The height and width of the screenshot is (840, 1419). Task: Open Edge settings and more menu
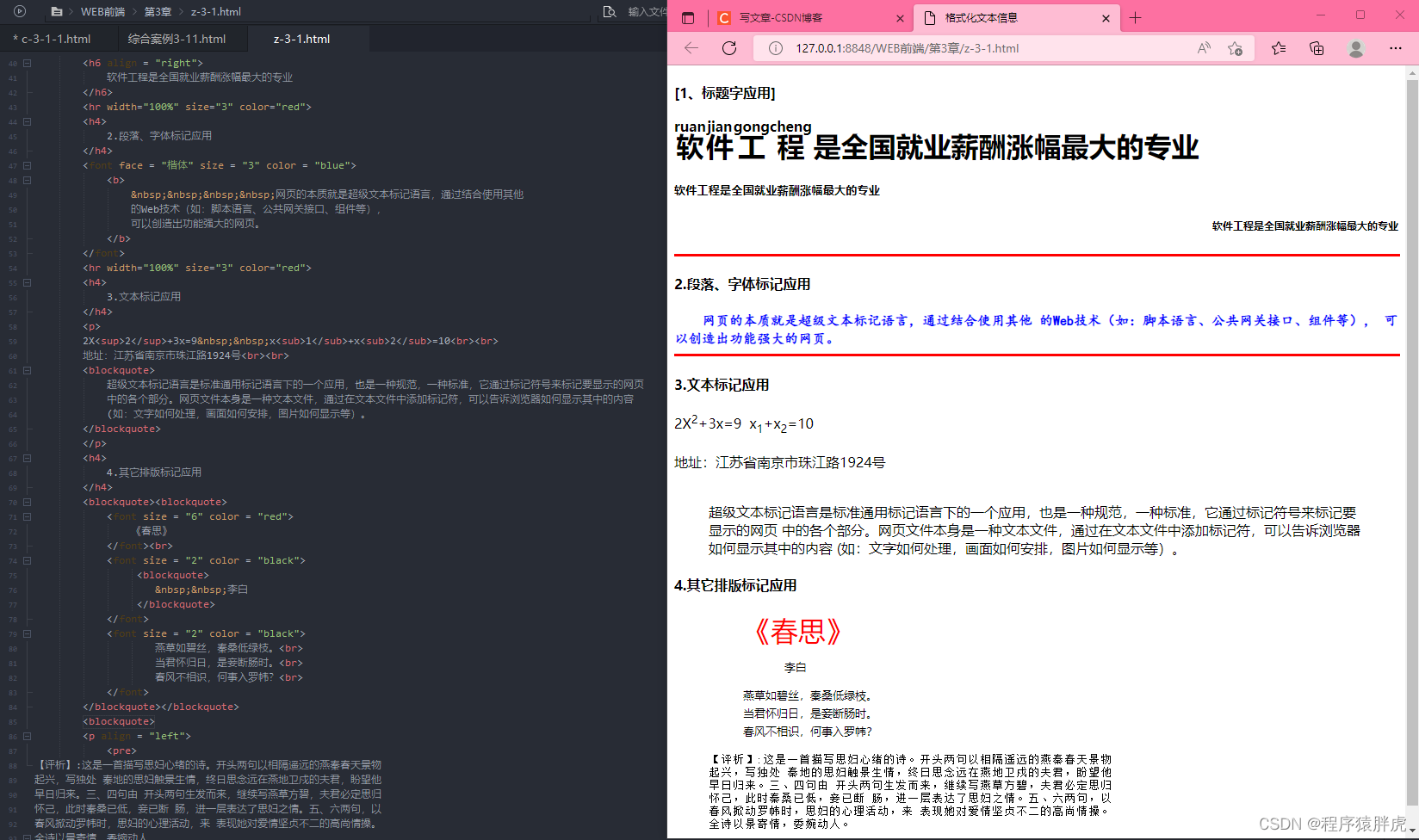pyautogui.click(x=1396, y=48)
